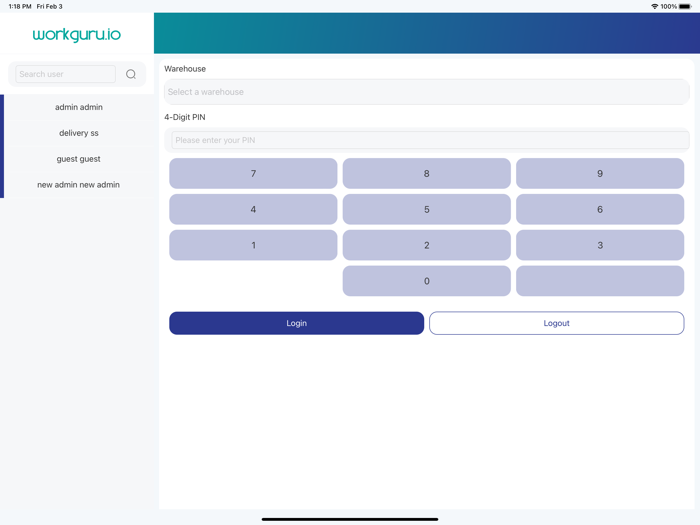Tap keypad digit 8
Screen dimensions: 700x525
(427, 173)
